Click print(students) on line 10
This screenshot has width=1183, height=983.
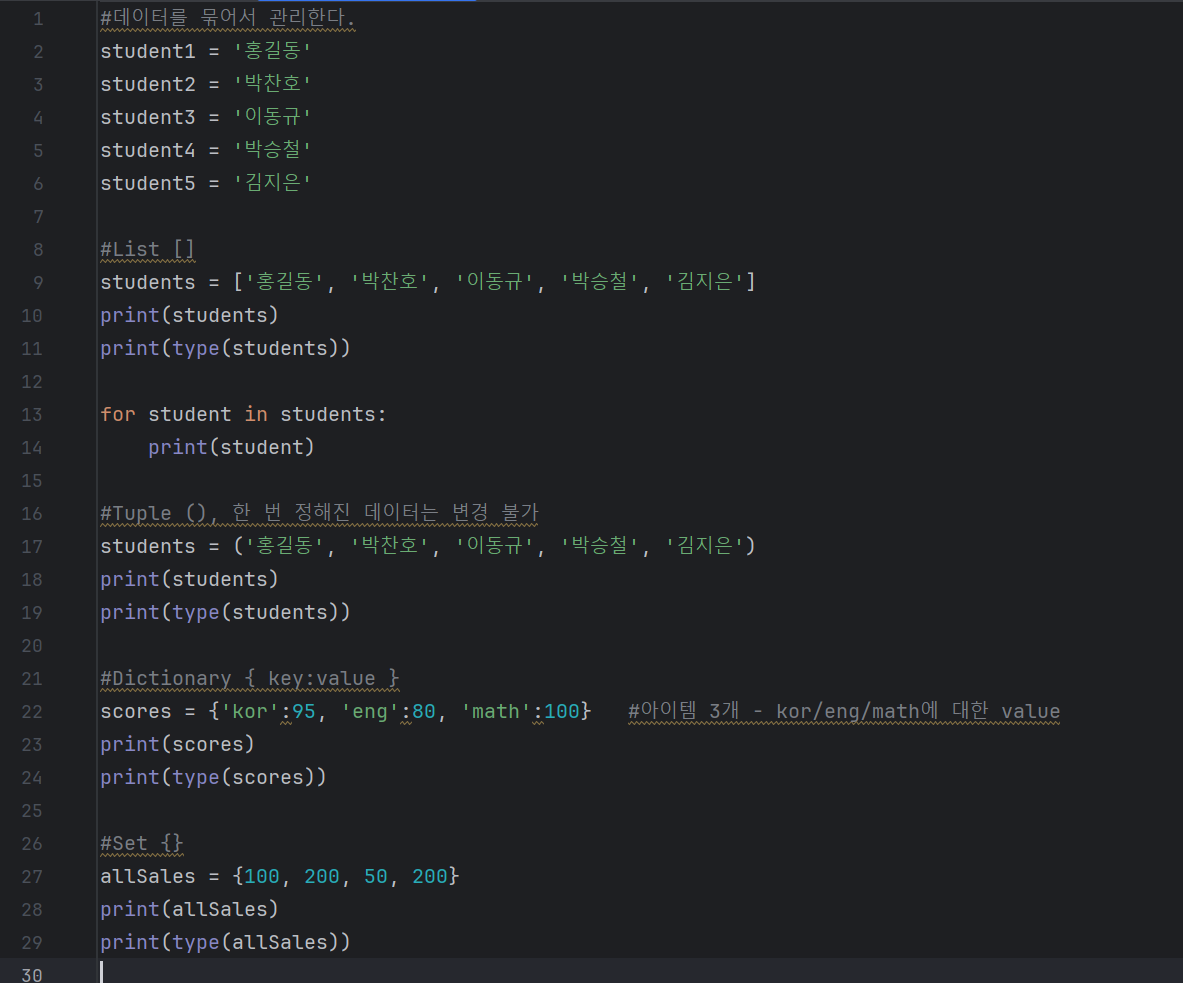(189, 315)
